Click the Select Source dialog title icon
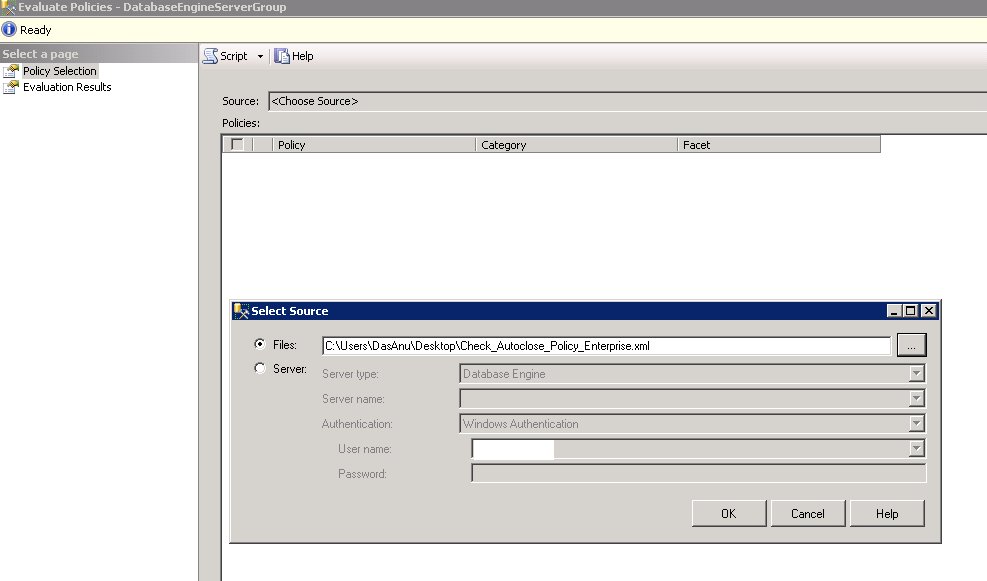This screenshot has height=581, width=987. click(x=241, y=311)
